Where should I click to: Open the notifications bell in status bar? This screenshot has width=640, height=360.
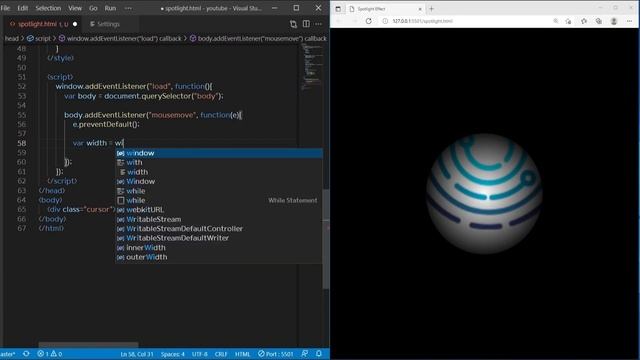pyautogui.click(x=319, y=354)
